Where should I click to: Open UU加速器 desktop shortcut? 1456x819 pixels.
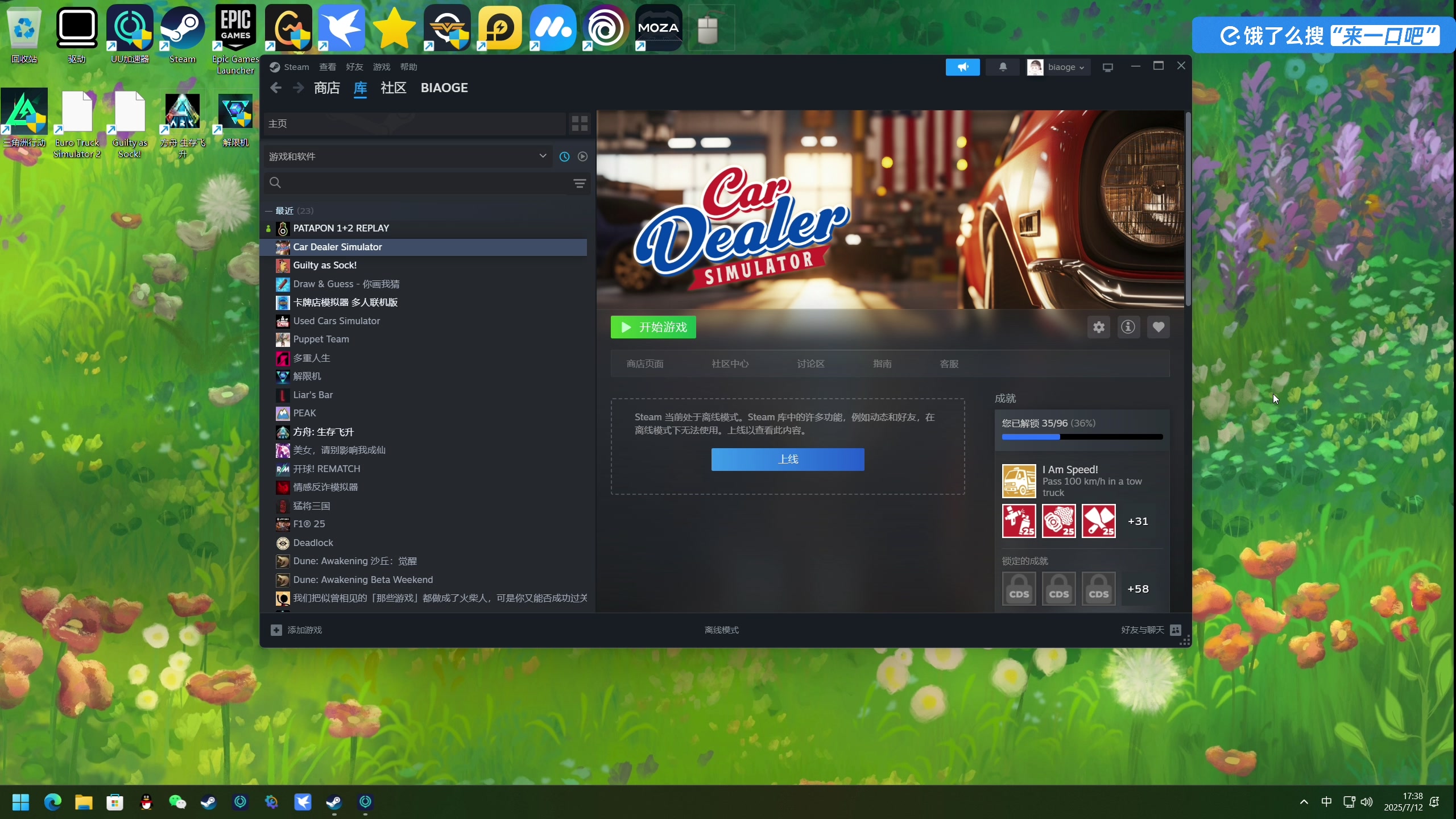pyautogui.click(x=130, y=34)
